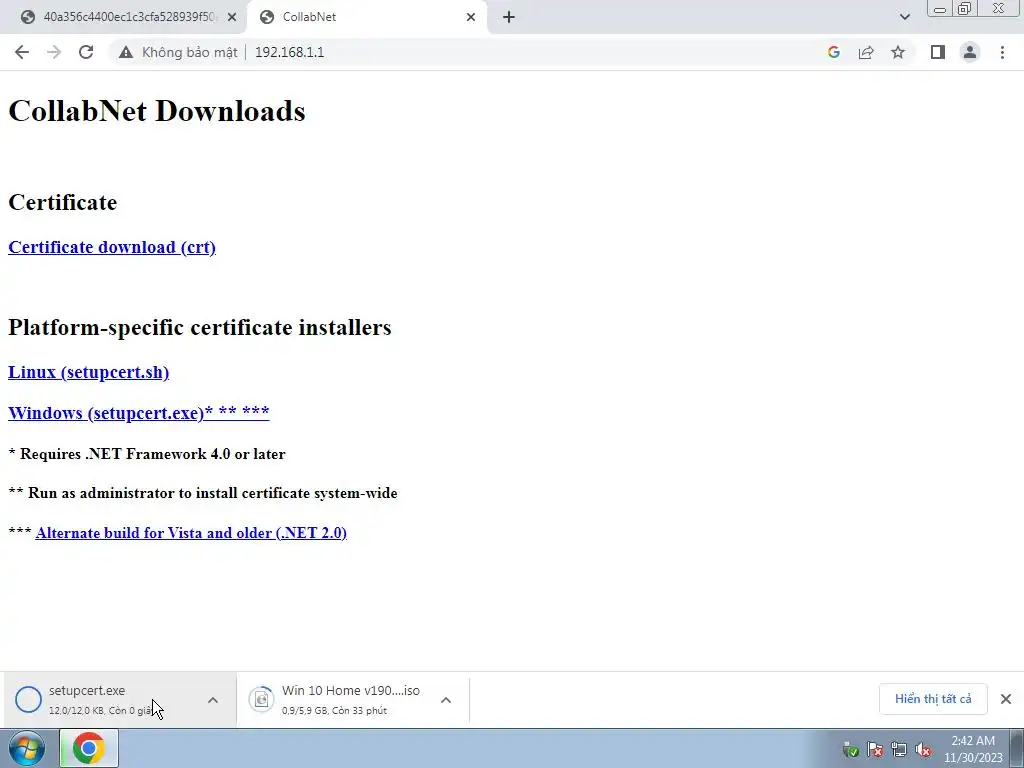Expand options for Win 10 Home iso download

[445, 700]
